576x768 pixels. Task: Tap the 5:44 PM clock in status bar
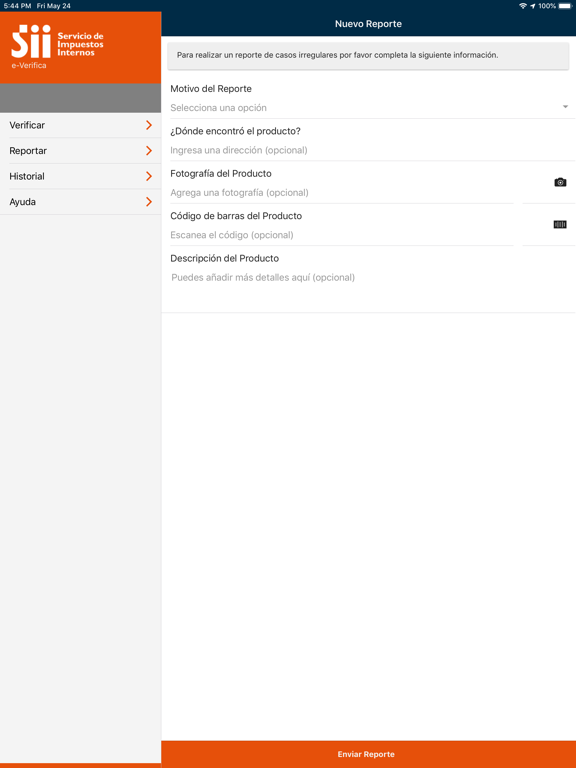click(x=17, y=6)
